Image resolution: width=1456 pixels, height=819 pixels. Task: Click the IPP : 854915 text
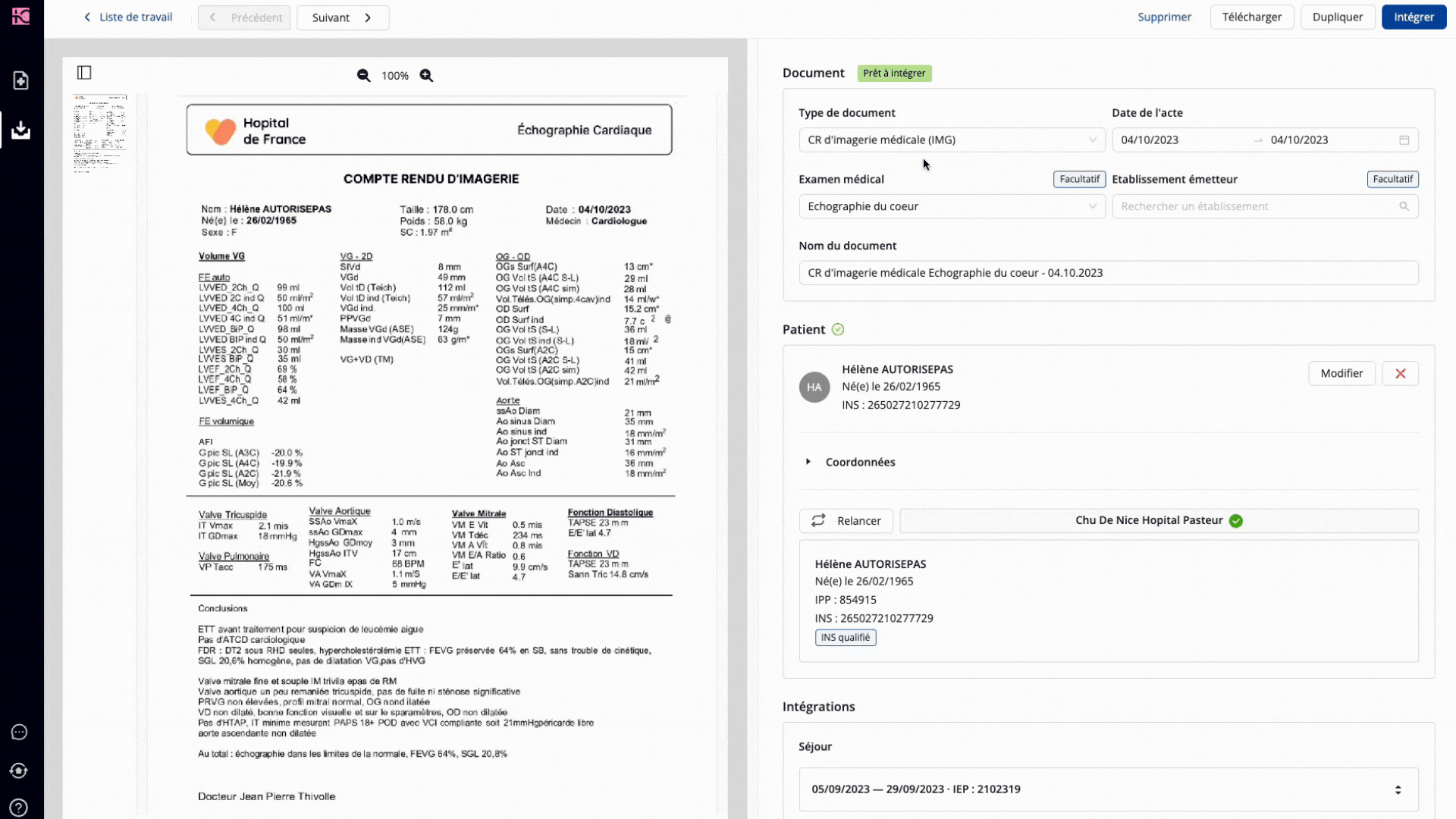click(846, 600)
